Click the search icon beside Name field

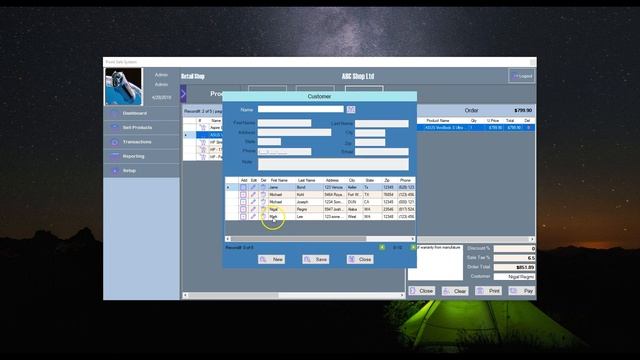tap(351, 109)
